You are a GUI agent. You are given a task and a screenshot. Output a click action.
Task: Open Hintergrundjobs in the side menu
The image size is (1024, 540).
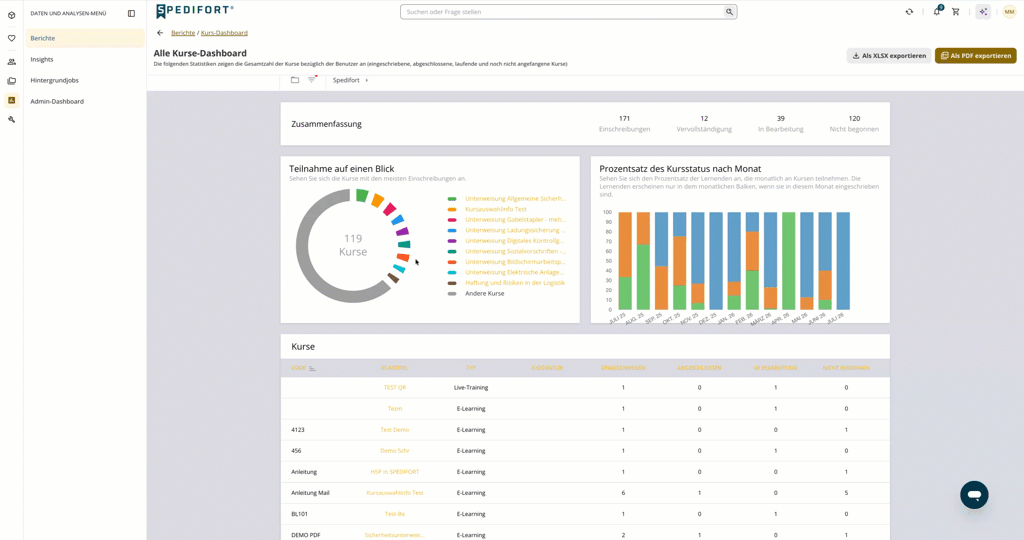(85, 80)
